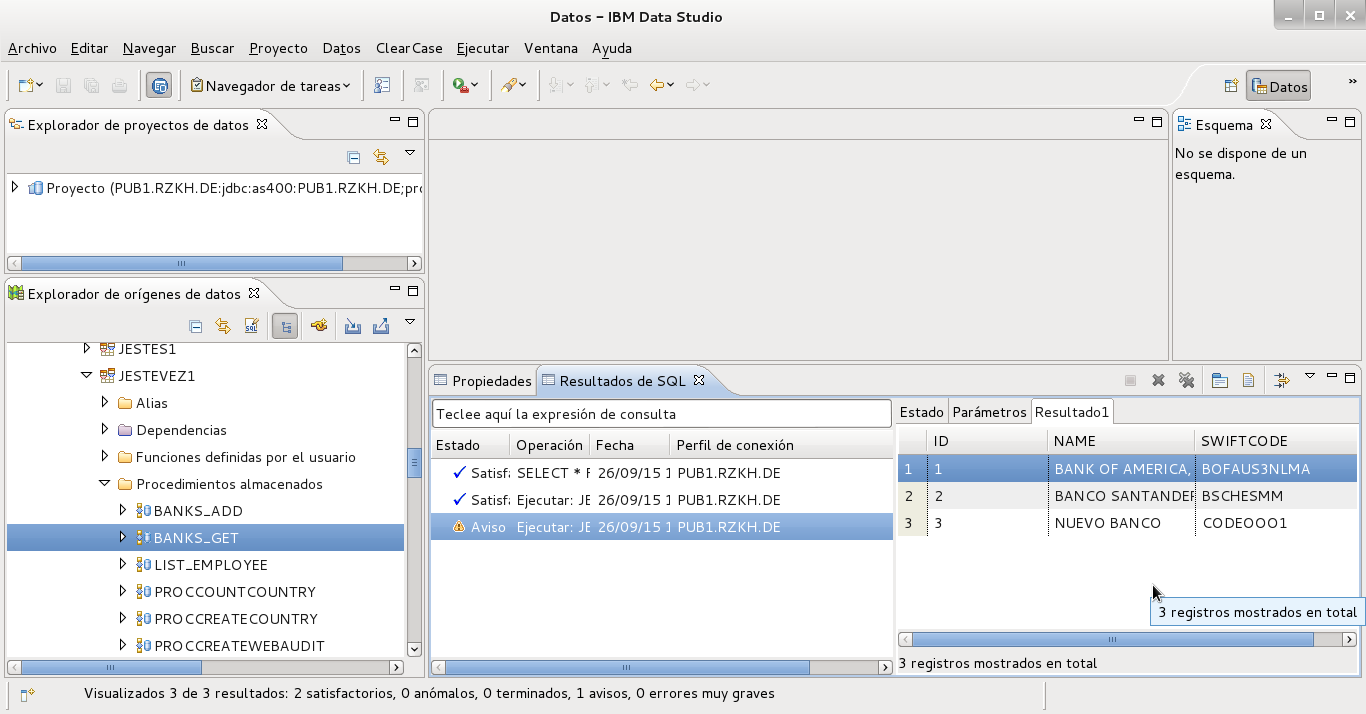Switch to the Estado result tab
The image size is (1366, 714).
click(x=921, y=412)
